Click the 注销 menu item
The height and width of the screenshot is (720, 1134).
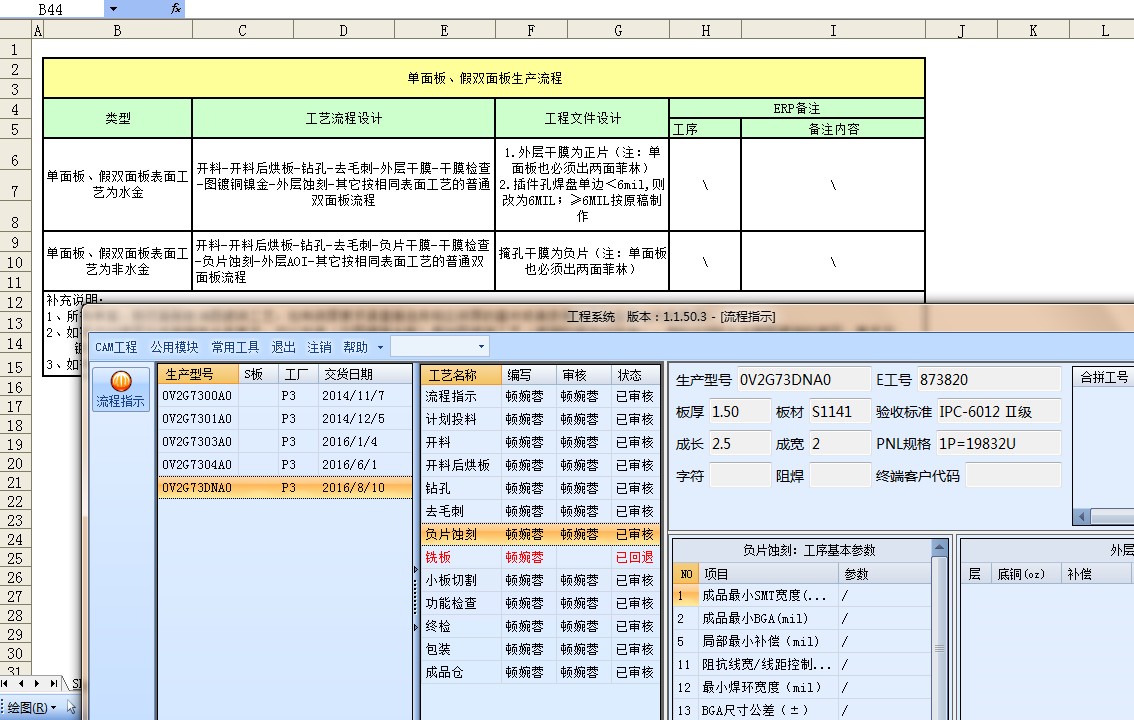point(319,347)
